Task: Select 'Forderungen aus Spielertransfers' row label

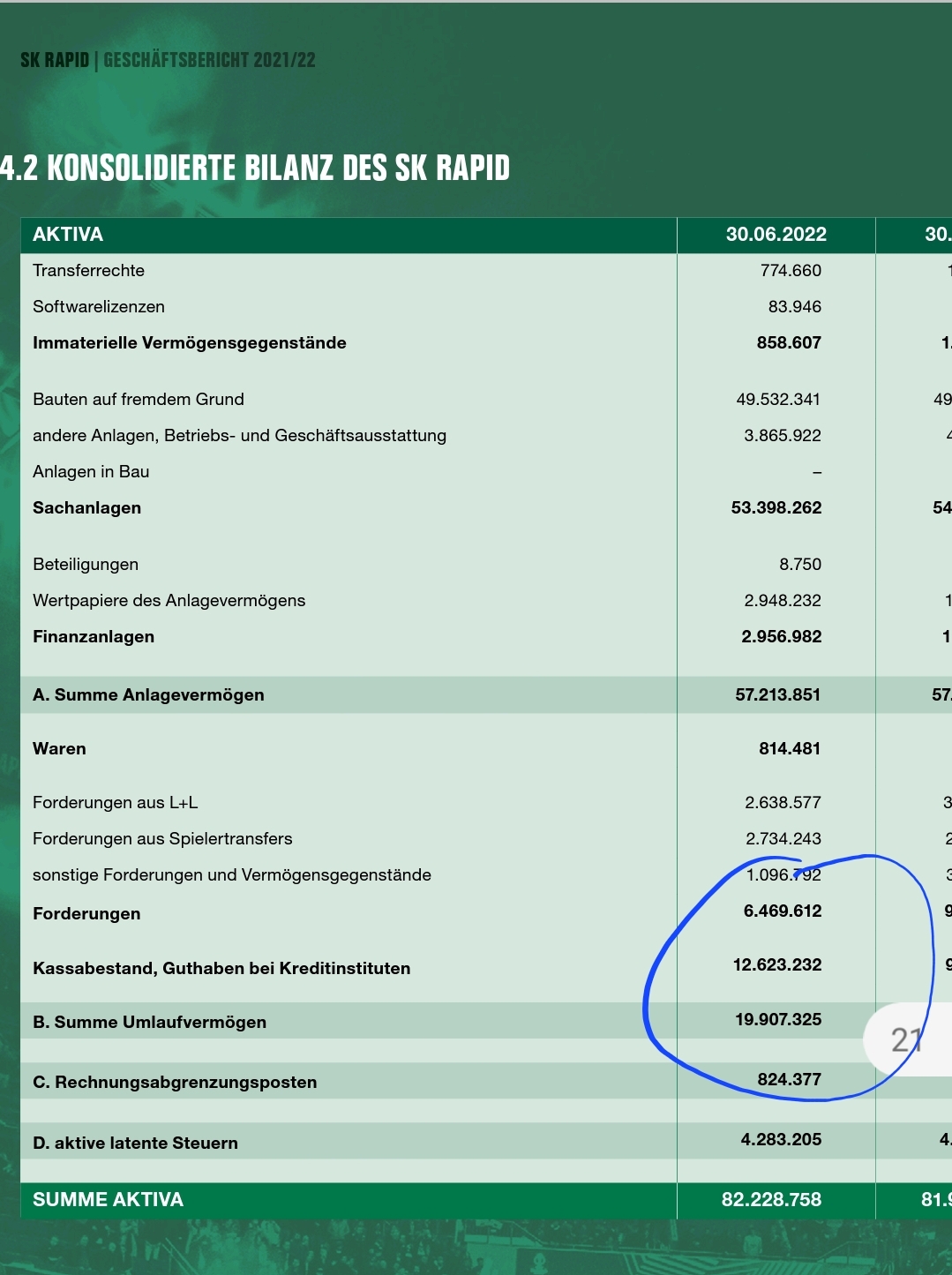Action: click(x=162, y=839)
